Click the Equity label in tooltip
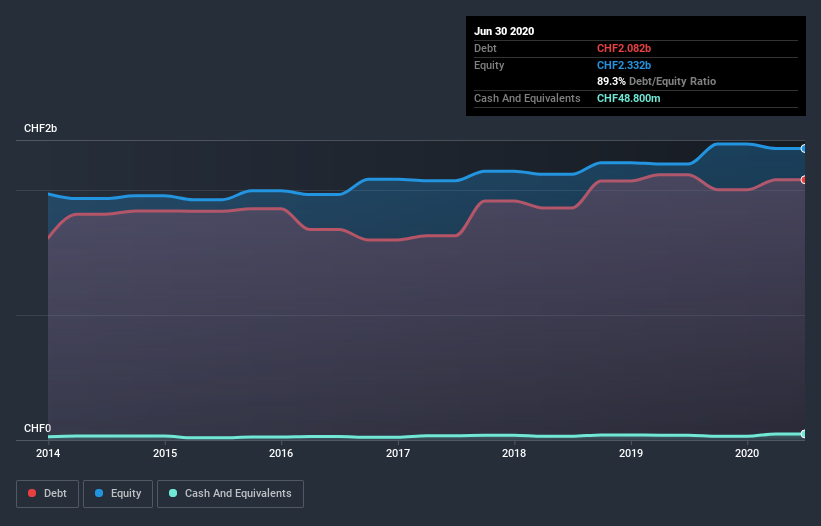Viewport: 821px width, 526px height. [x=489, y=65]
